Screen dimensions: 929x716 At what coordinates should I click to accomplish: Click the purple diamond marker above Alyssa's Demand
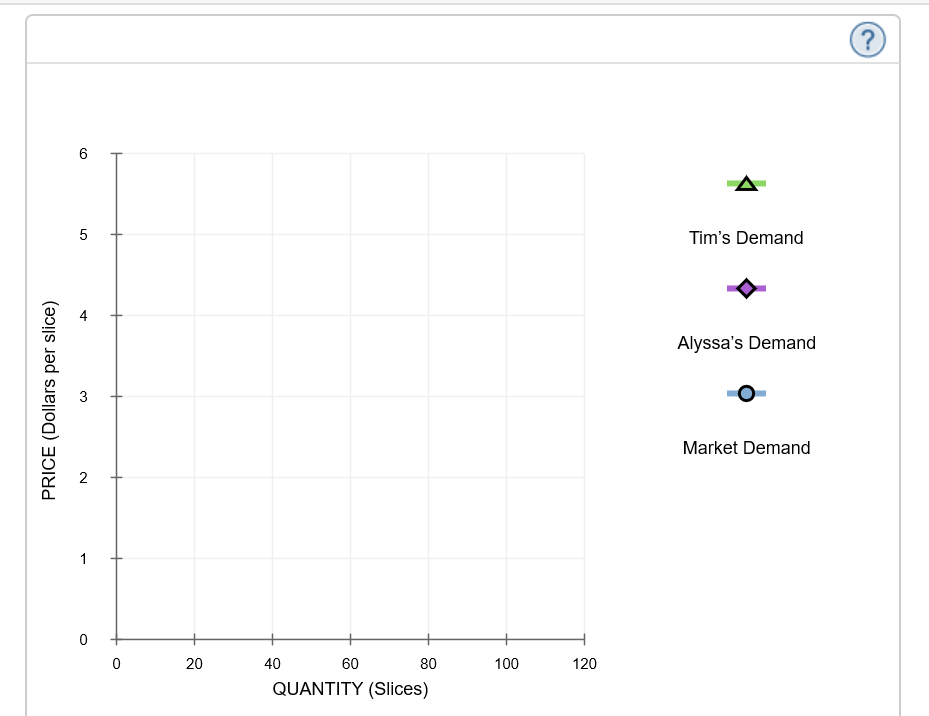pyautogui.click(x=745, y=288)
